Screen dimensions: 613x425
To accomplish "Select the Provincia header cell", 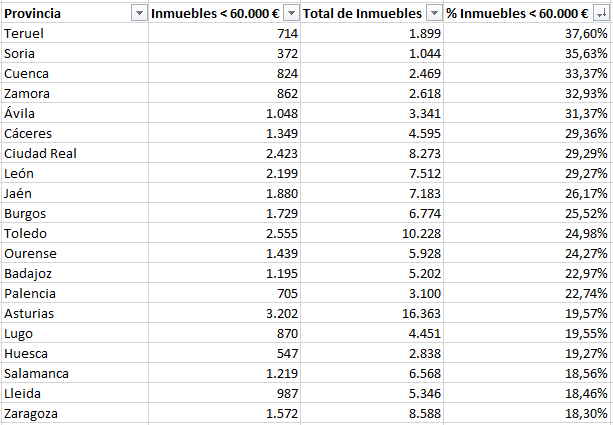I will pyautogui.click(x=75, y=13).
